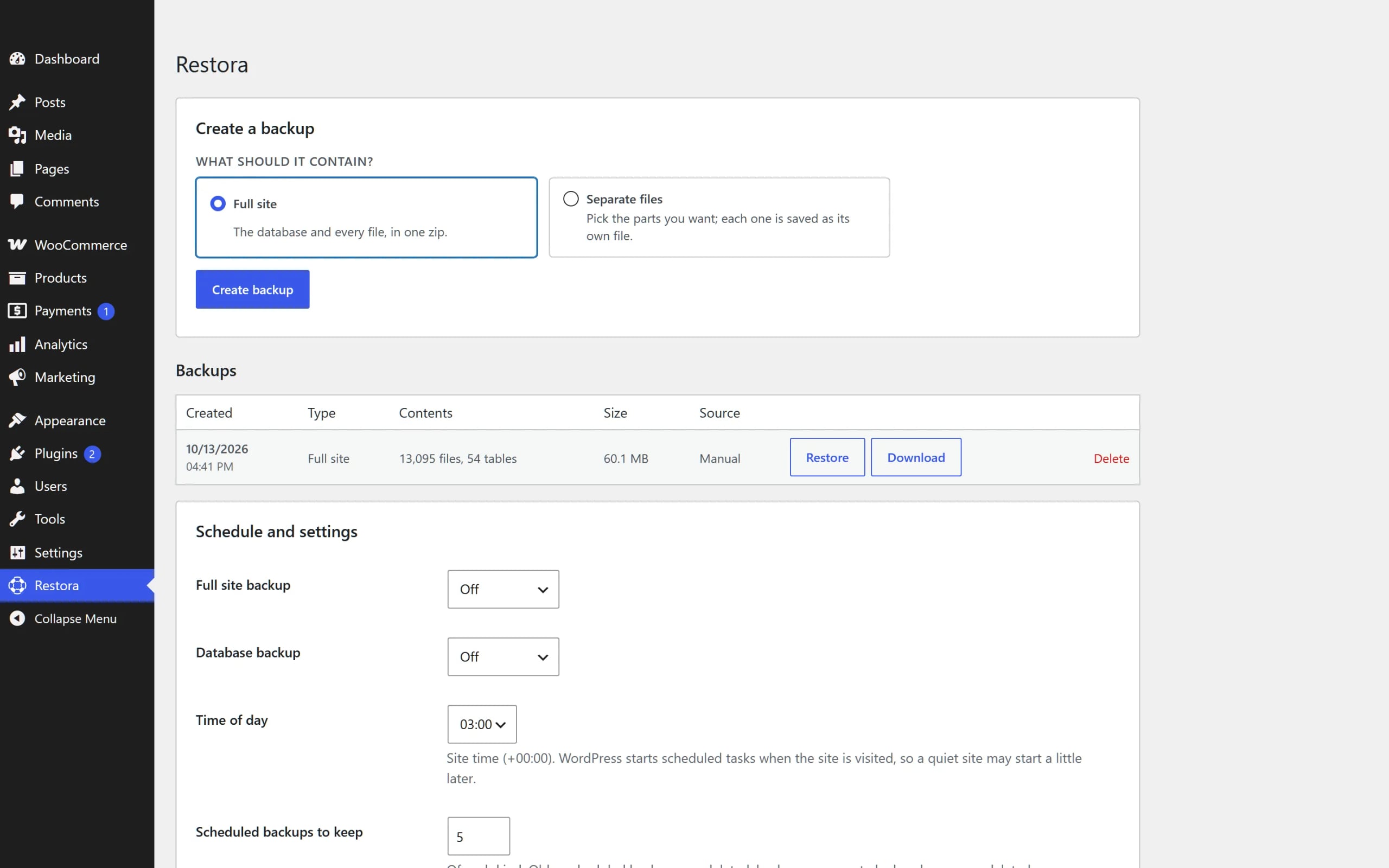Click the Products archive box icon

tap(17, 278)
